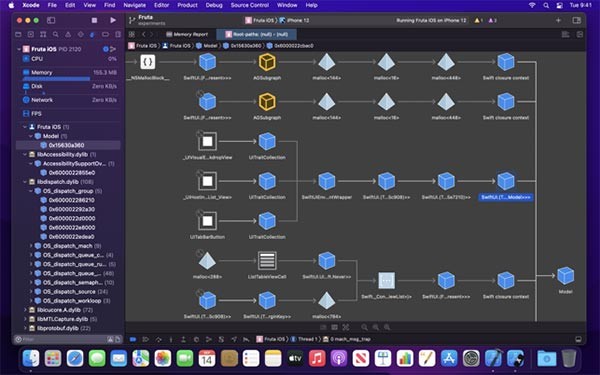Select address 0x6000022855e0 in the tree
Screen dimensions: 600x375
click(72, 173)
